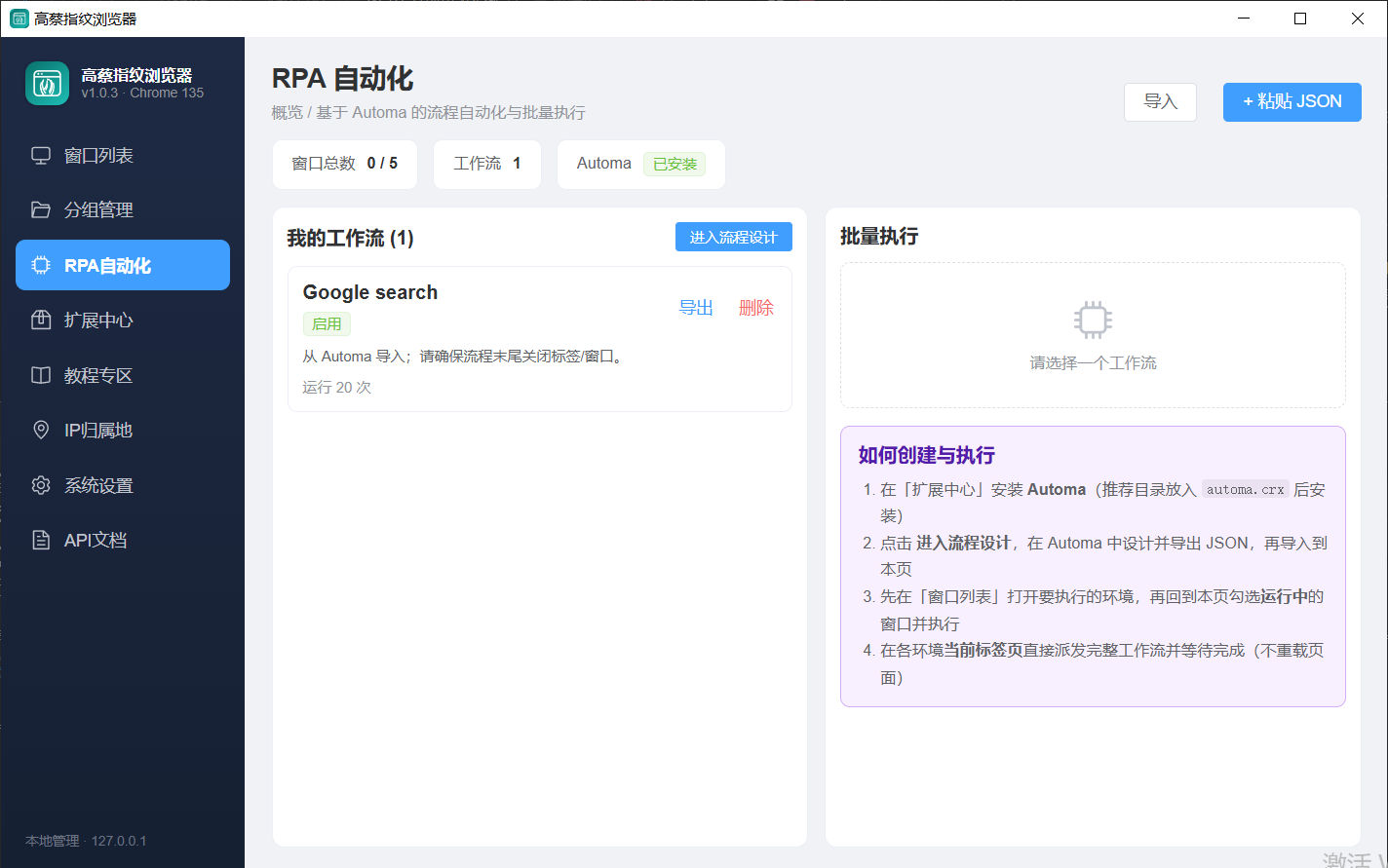The width and height of the screenshot is (1388, 868).
Task: Click the package icon beside 扩展中心
Action: click(41, 321)
